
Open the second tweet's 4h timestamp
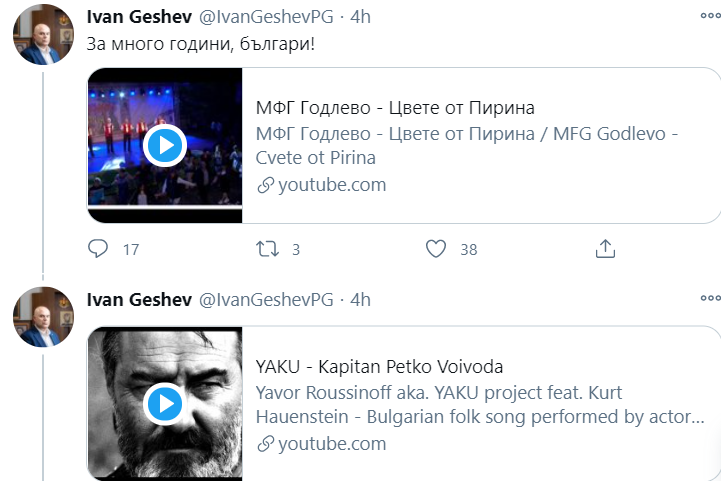point(360,299)
